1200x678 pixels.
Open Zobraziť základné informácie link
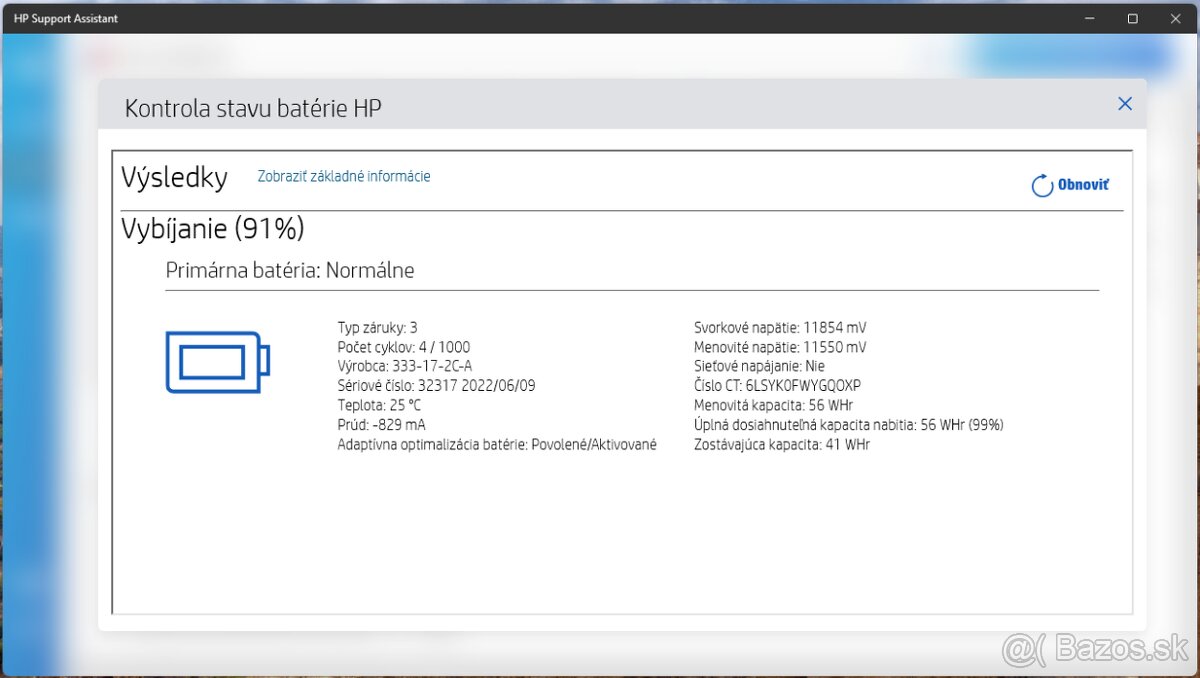[344, 176]
